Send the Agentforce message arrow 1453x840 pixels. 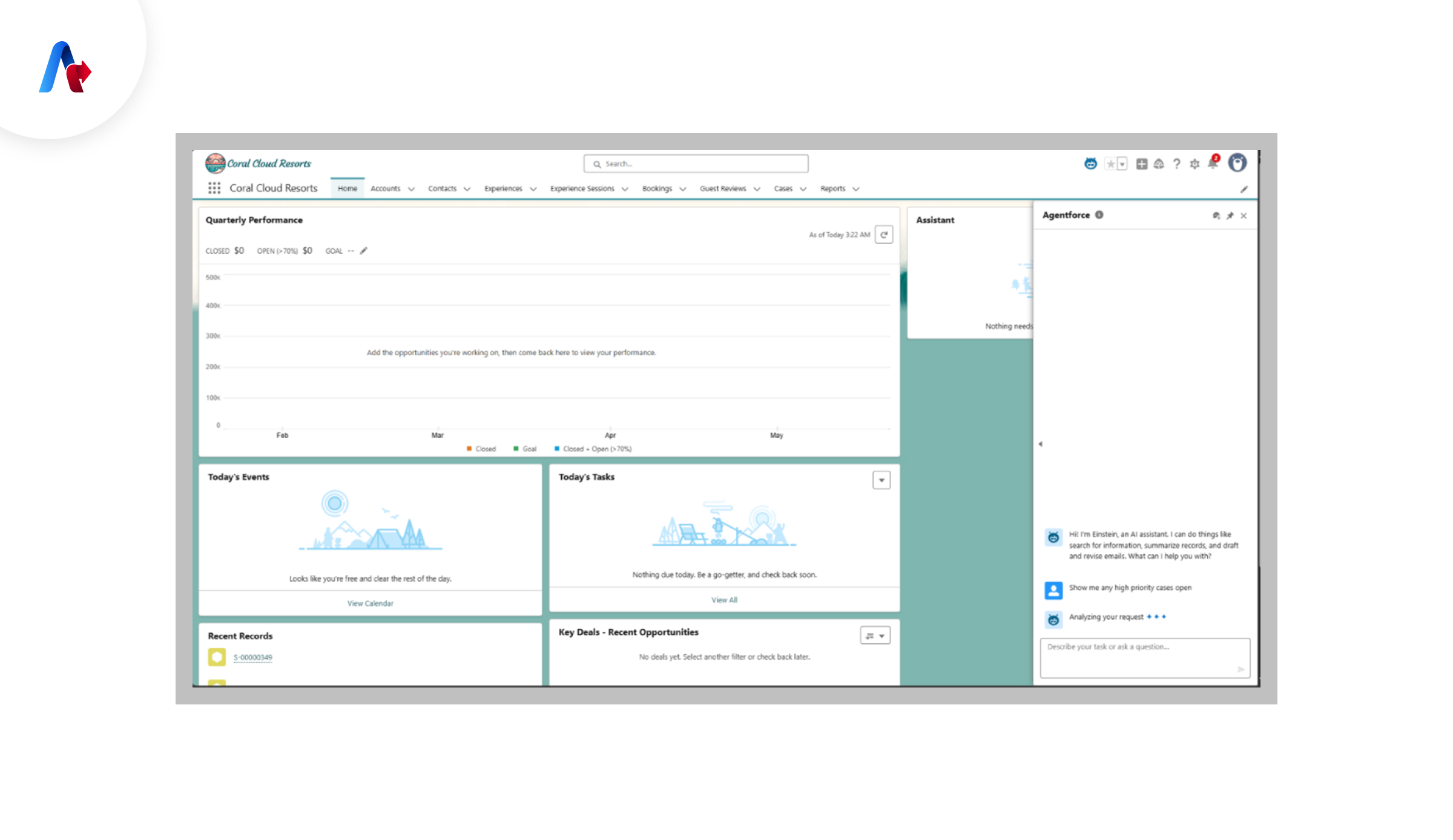[1240, 669]
